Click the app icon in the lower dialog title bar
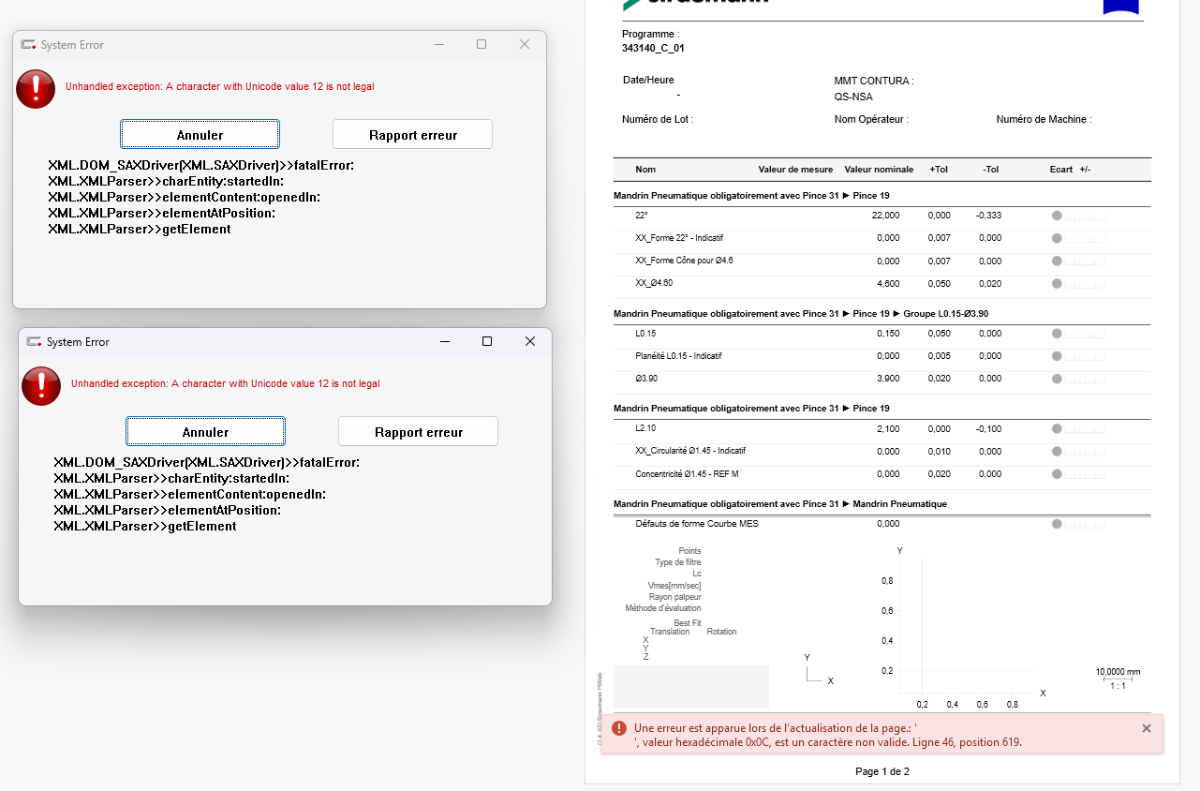 click(33, 342)
